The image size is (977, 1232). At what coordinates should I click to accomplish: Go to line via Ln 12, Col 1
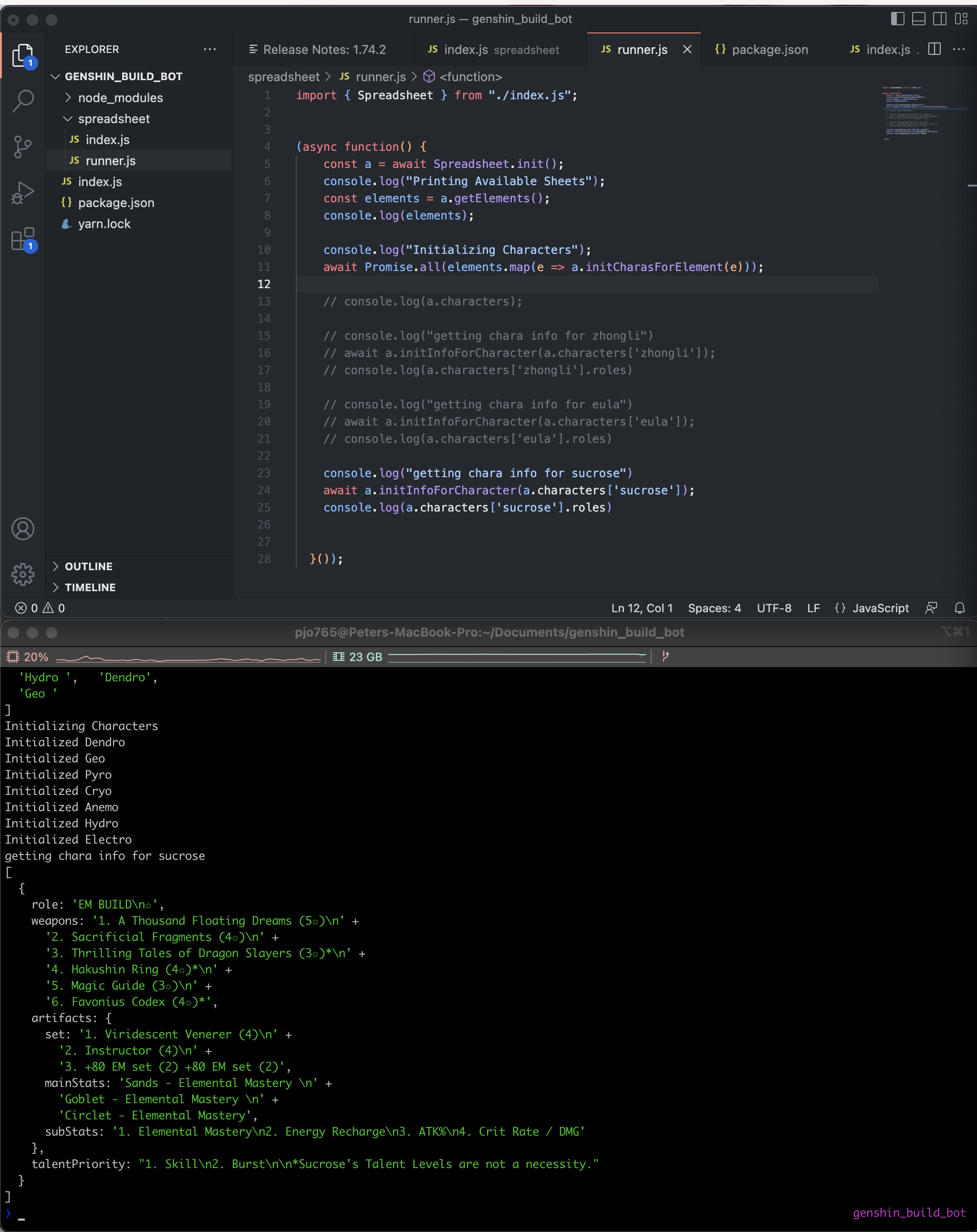tap(642, 608)
